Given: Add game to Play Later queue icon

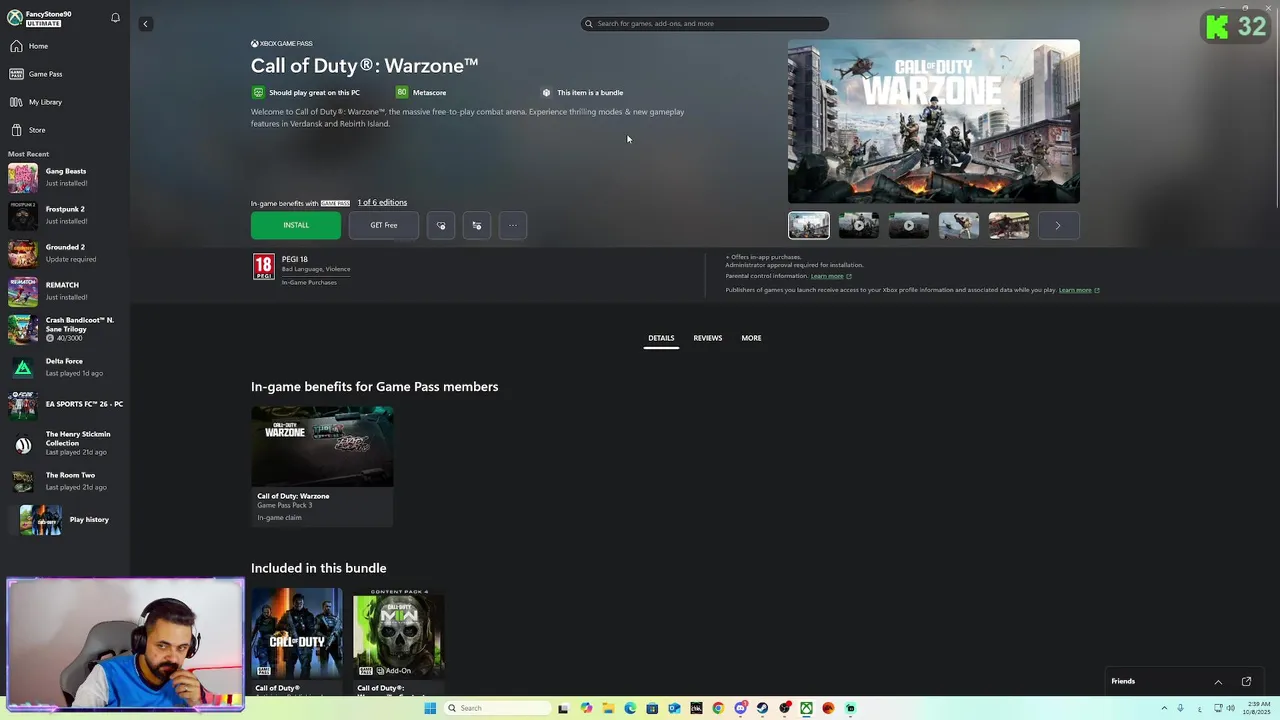Looking at the screenshot, I should 477,225.
